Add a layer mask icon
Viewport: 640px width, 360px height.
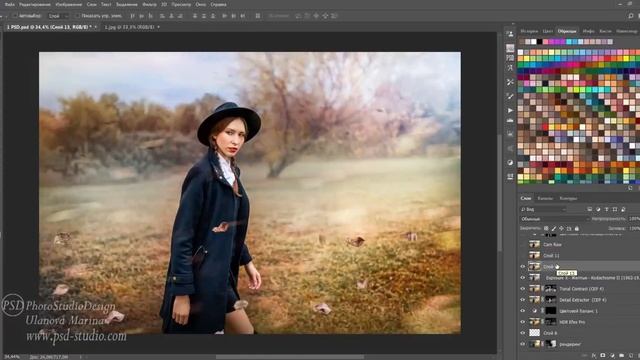[603, 356]
